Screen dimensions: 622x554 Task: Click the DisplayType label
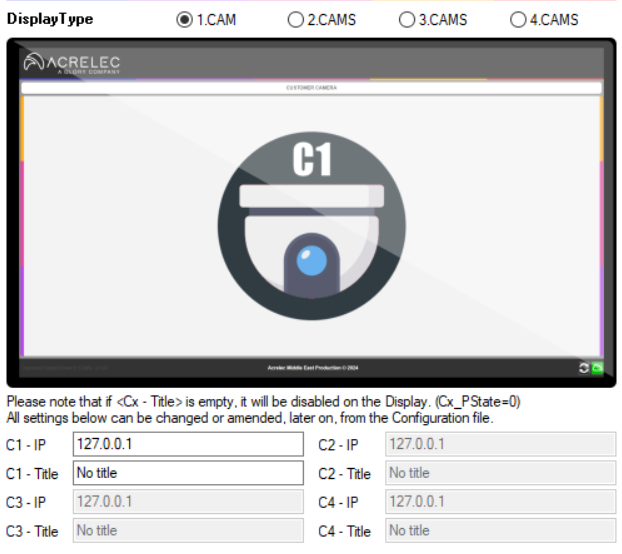click(50, 19)
